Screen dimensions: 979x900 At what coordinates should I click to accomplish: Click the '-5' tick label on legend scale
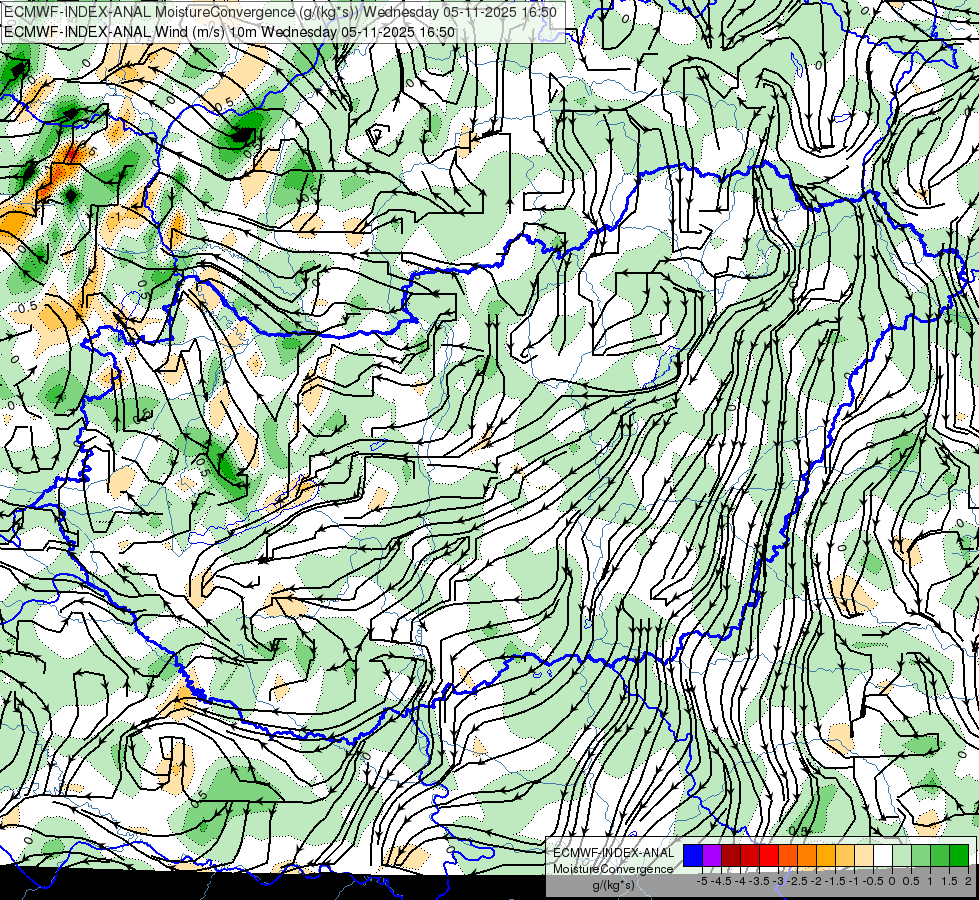click(702, 881)
